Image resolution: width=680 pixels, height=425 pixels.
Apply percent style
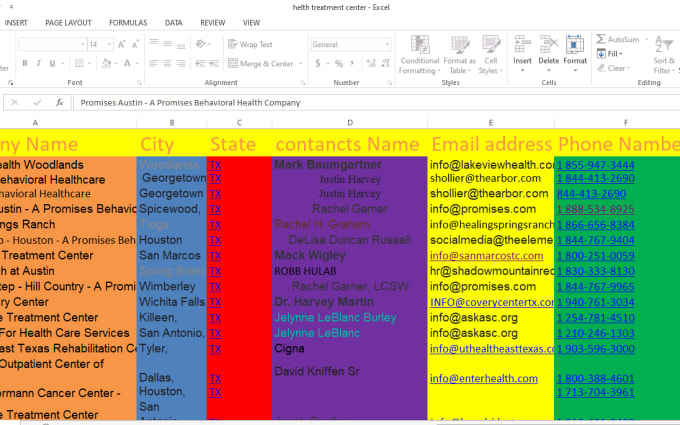point(339,63)
